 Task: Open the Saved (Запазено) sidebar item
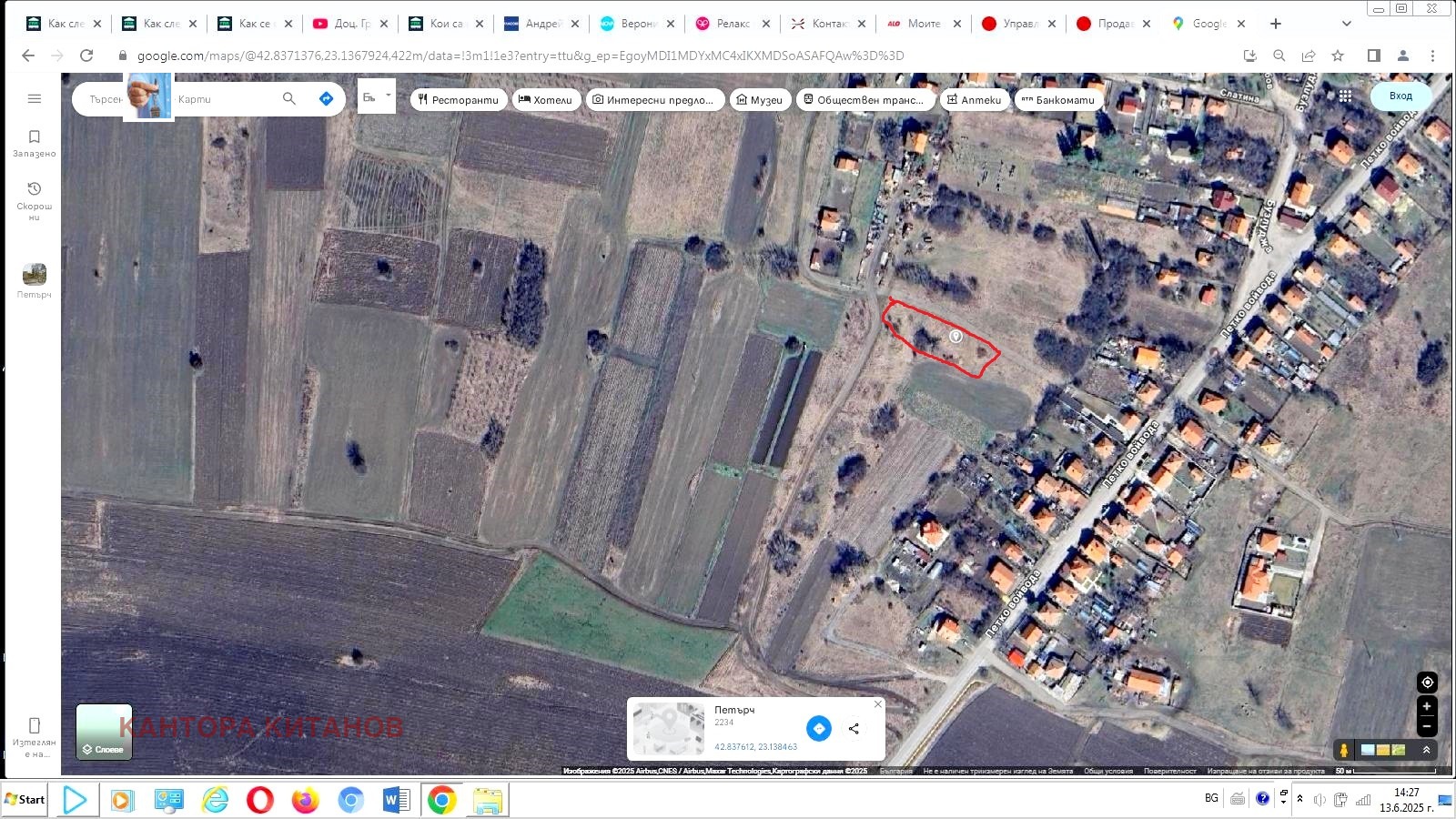[35, 143]
